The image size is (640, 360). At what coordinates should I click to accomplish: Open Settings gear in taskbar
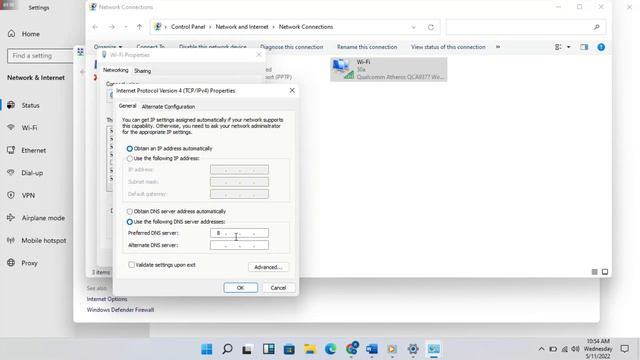[413, 349]
